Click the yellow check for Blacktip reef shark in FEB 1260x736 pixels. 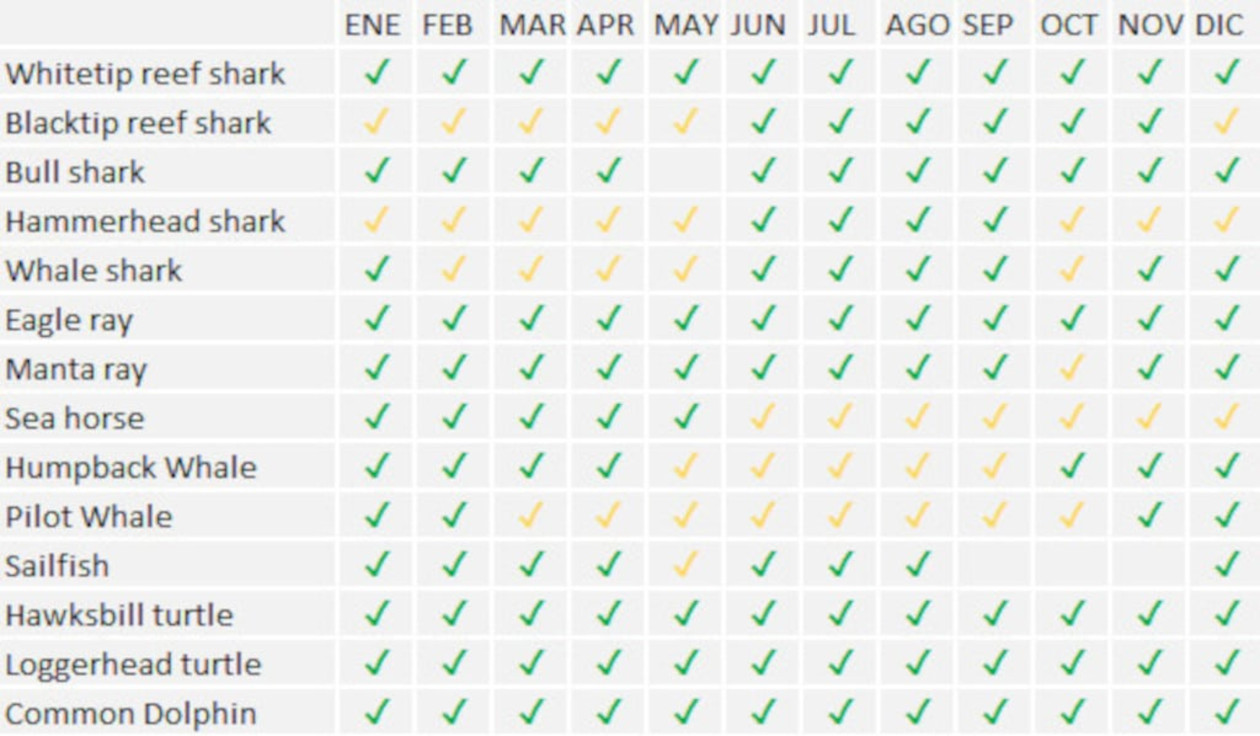click(x=453, y=121)
